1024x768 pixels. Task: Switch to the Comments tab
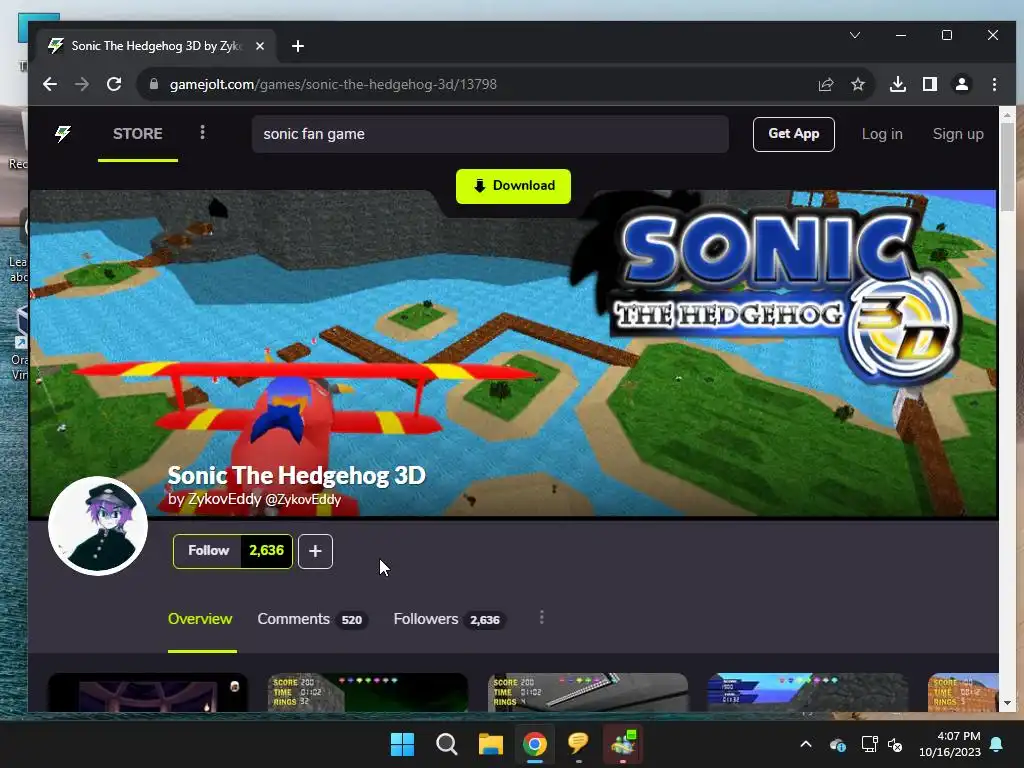[312, 619]
